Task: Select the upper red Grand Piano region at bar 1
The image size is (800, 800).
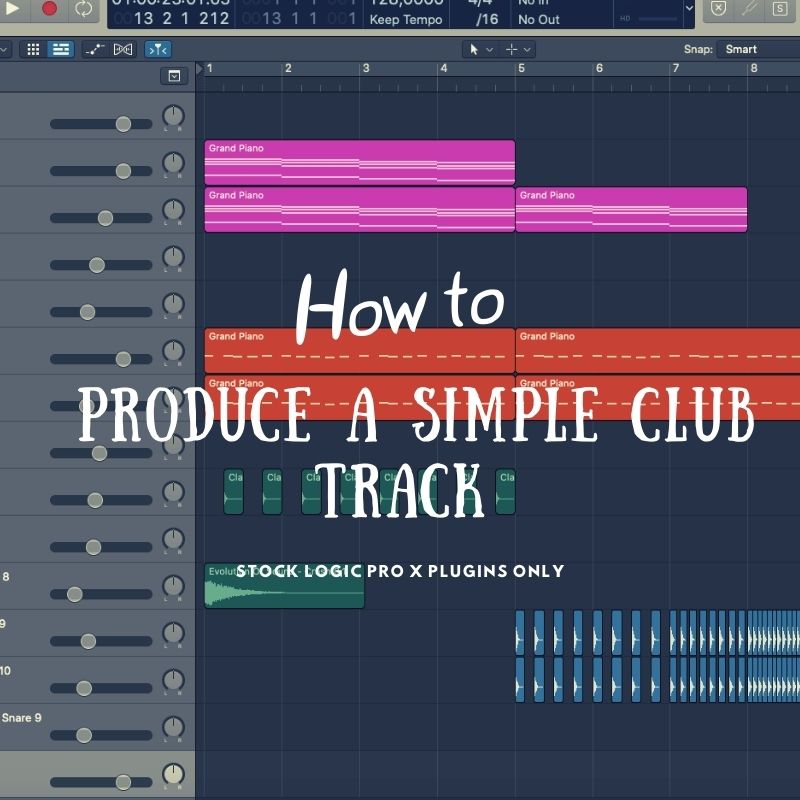Action: 360,351
